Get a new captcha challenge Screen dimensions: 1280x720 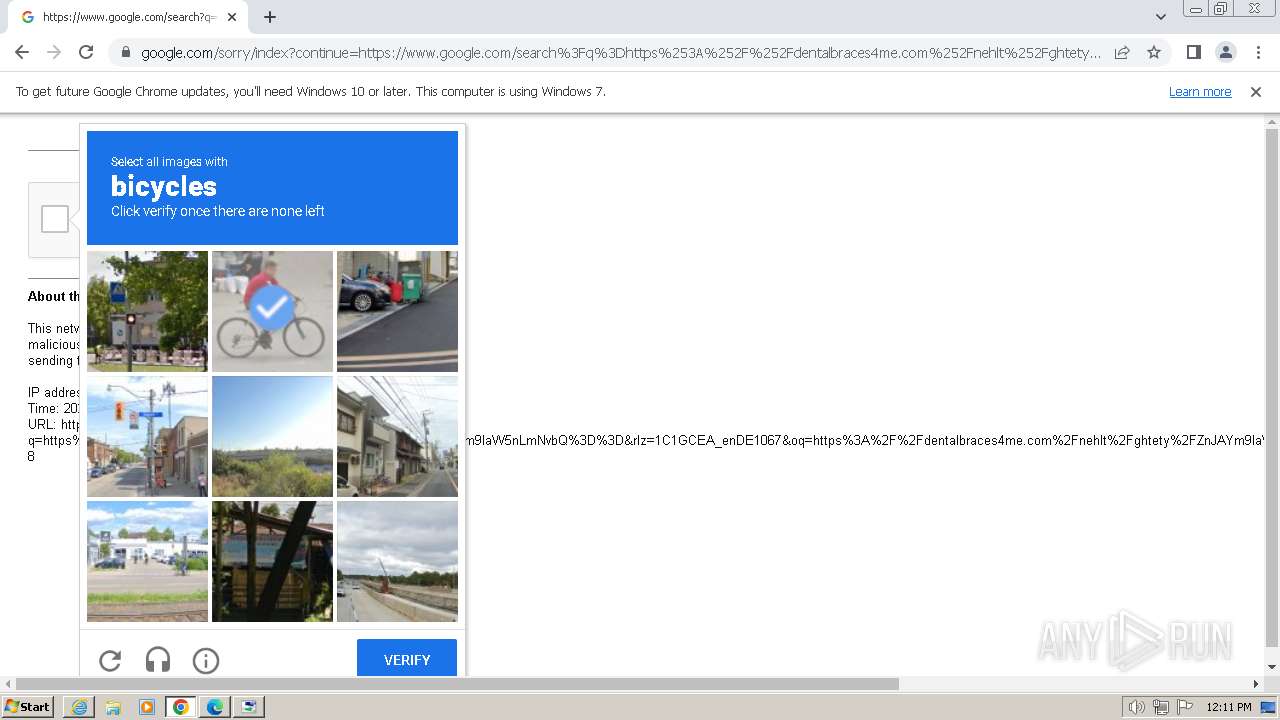tap(110, 660)
